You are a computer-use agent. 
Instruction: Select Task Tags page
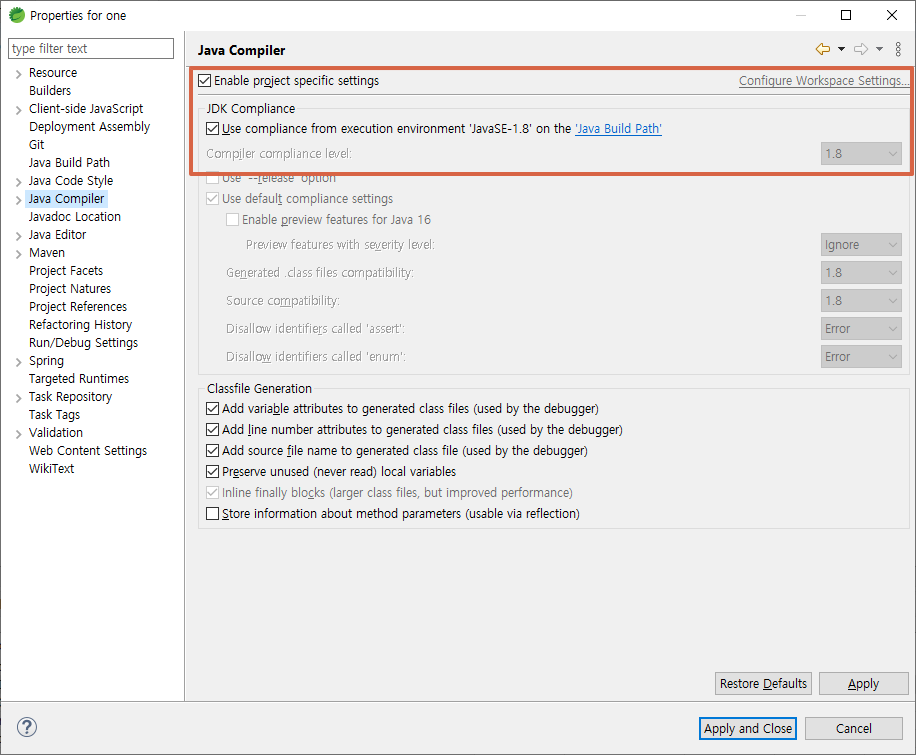coord(54,415)
